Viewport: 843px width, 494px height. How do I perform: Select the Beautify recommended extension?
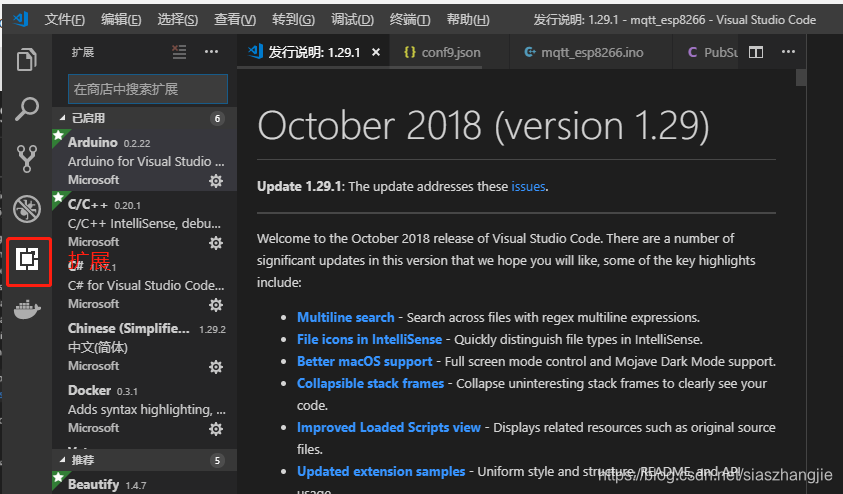144,483
